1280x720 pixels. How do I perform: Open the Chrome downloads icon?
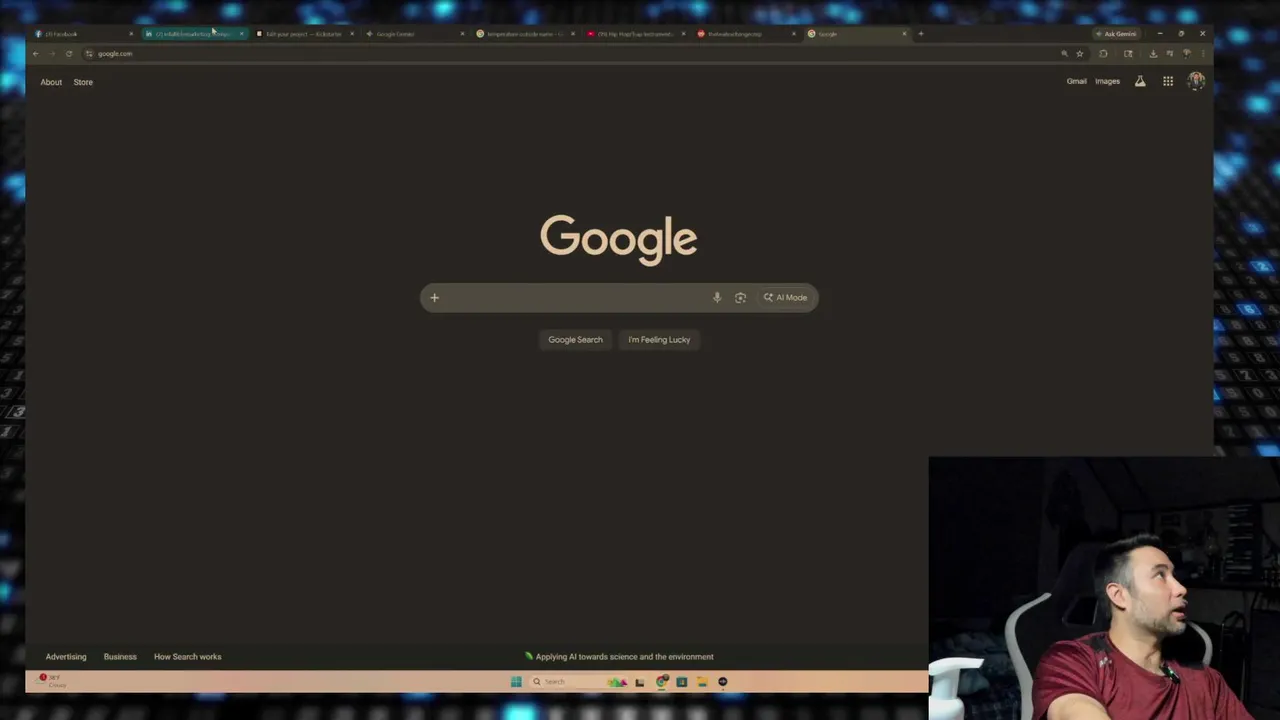click(1153, 54)
